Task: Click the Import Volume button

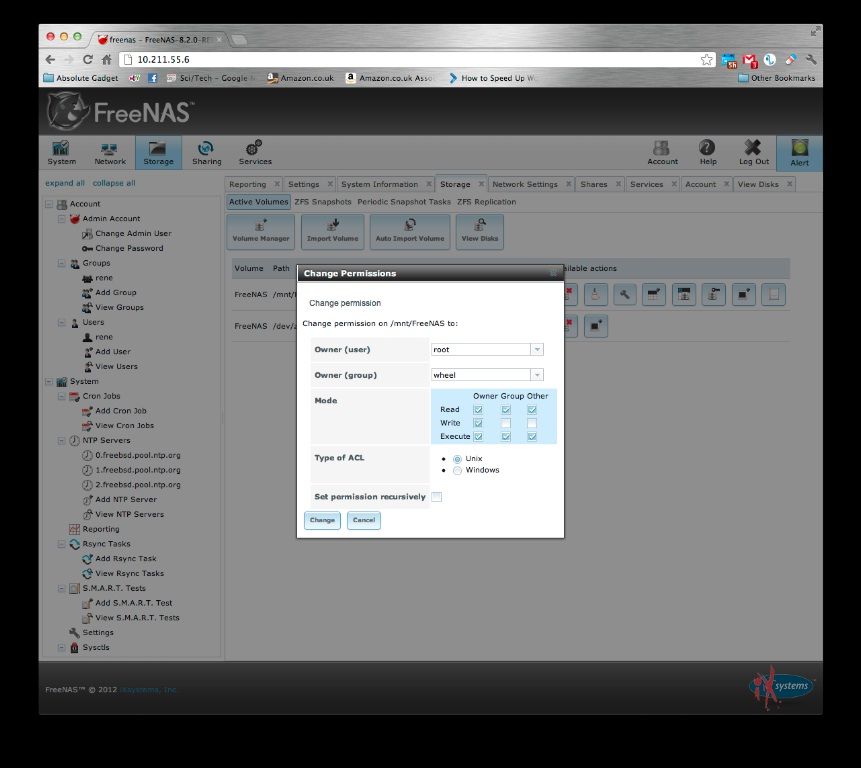Action: [332, 232]
